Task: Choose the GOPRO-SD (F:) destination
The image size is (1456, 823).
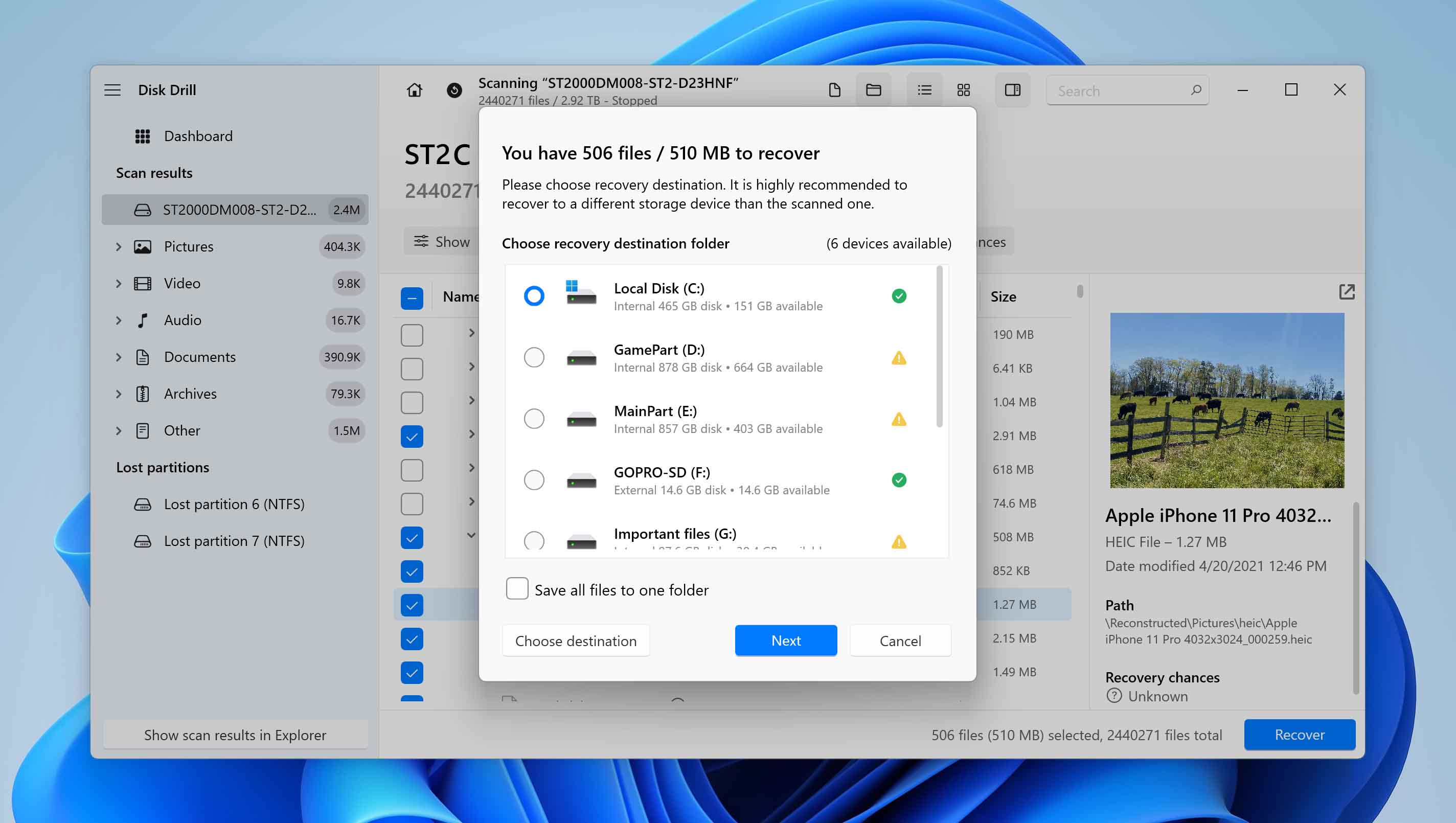Action: [x=534, y=480]
